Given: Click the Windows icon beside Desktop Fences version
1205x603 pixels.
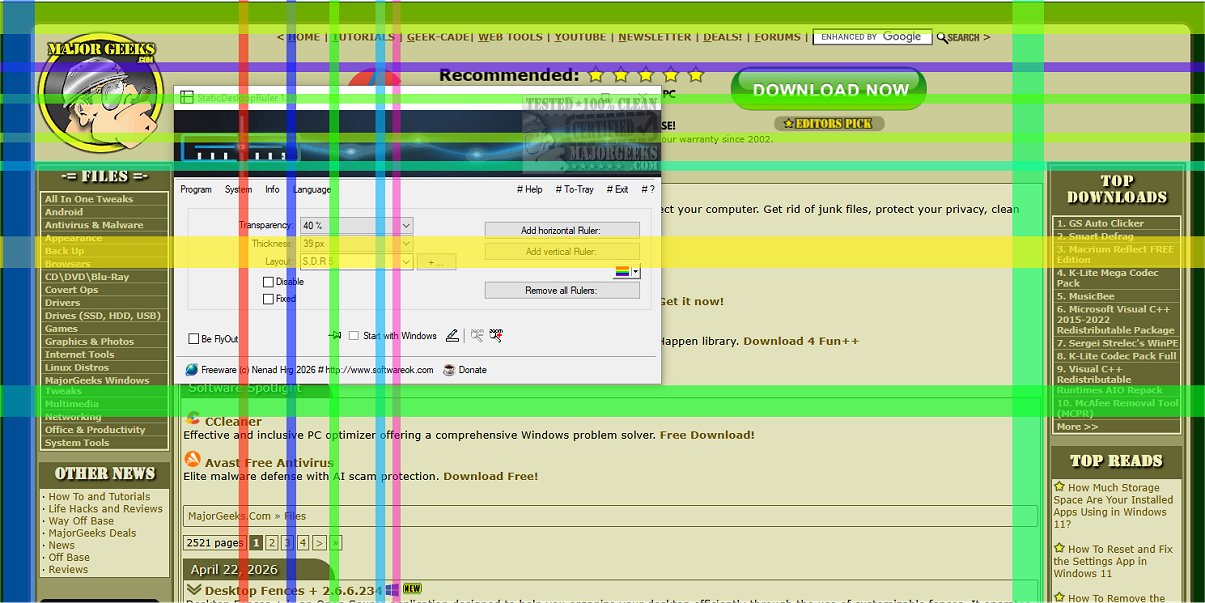Looking at the screenshot, I should (393, 590).
